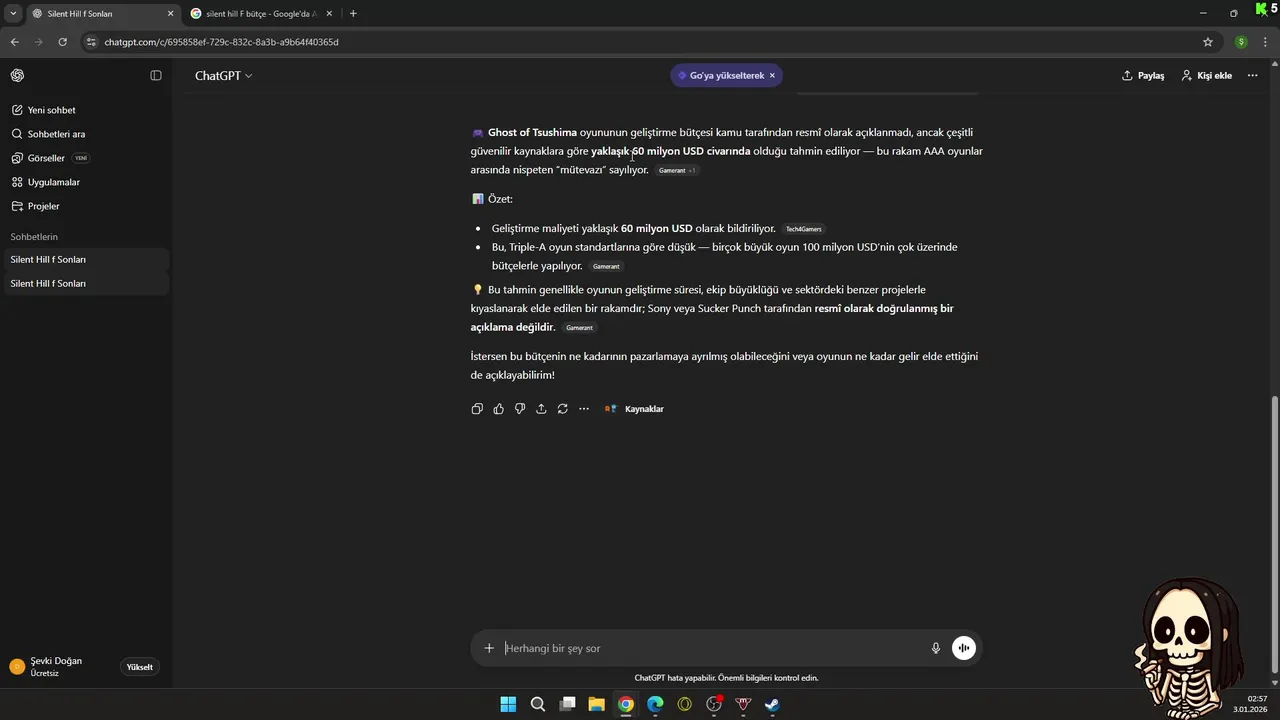Regenerate the response with the refresh icon
Viewport: 1280px width, 720px height.
click(x=563, y=409)
